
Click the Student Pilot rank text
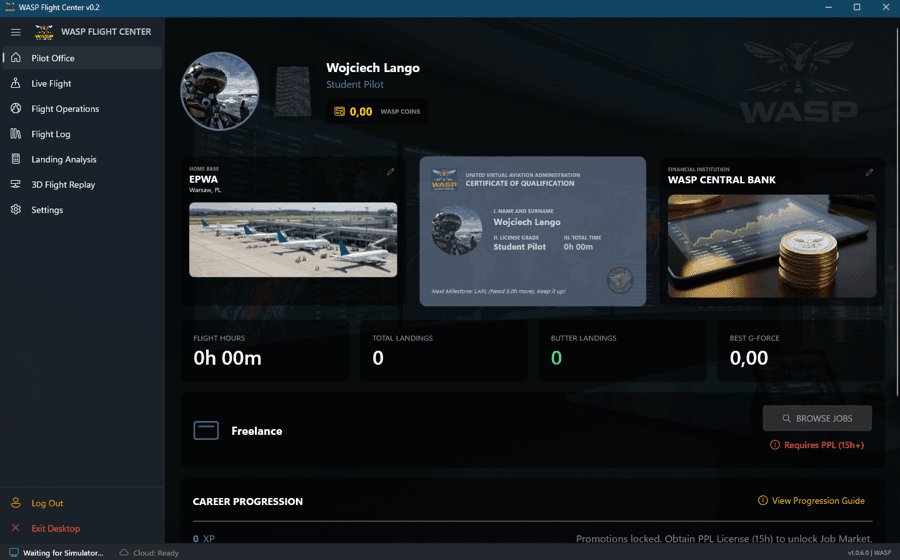[355, 84]
